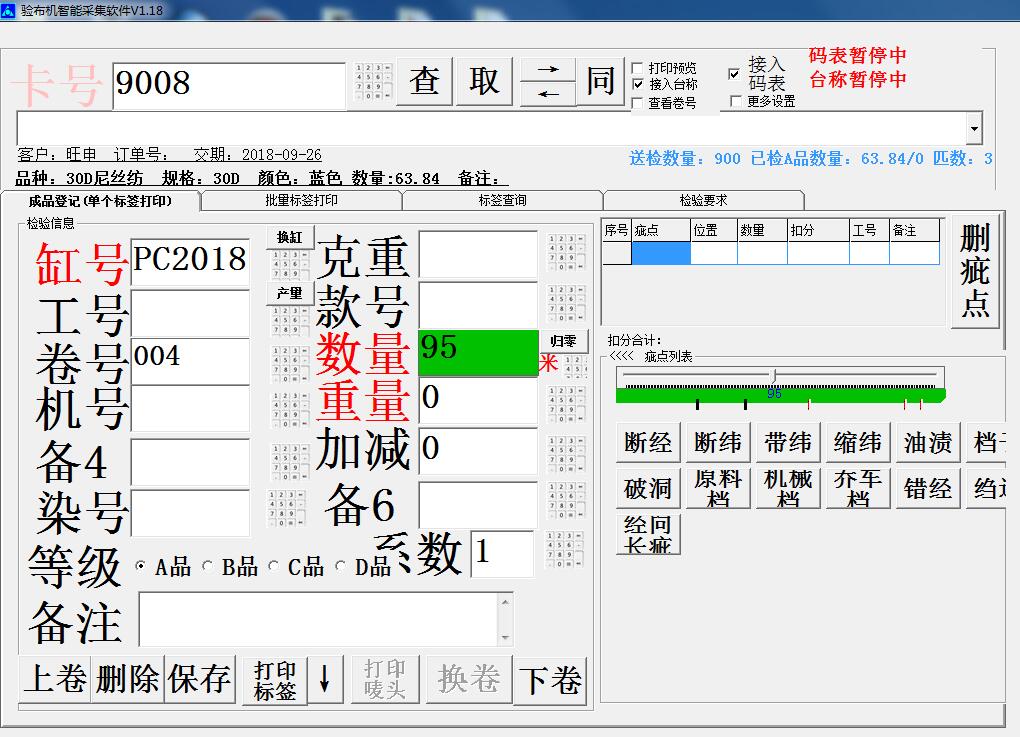Click the 卷号 field containing 004

click(x=190, y=360)
